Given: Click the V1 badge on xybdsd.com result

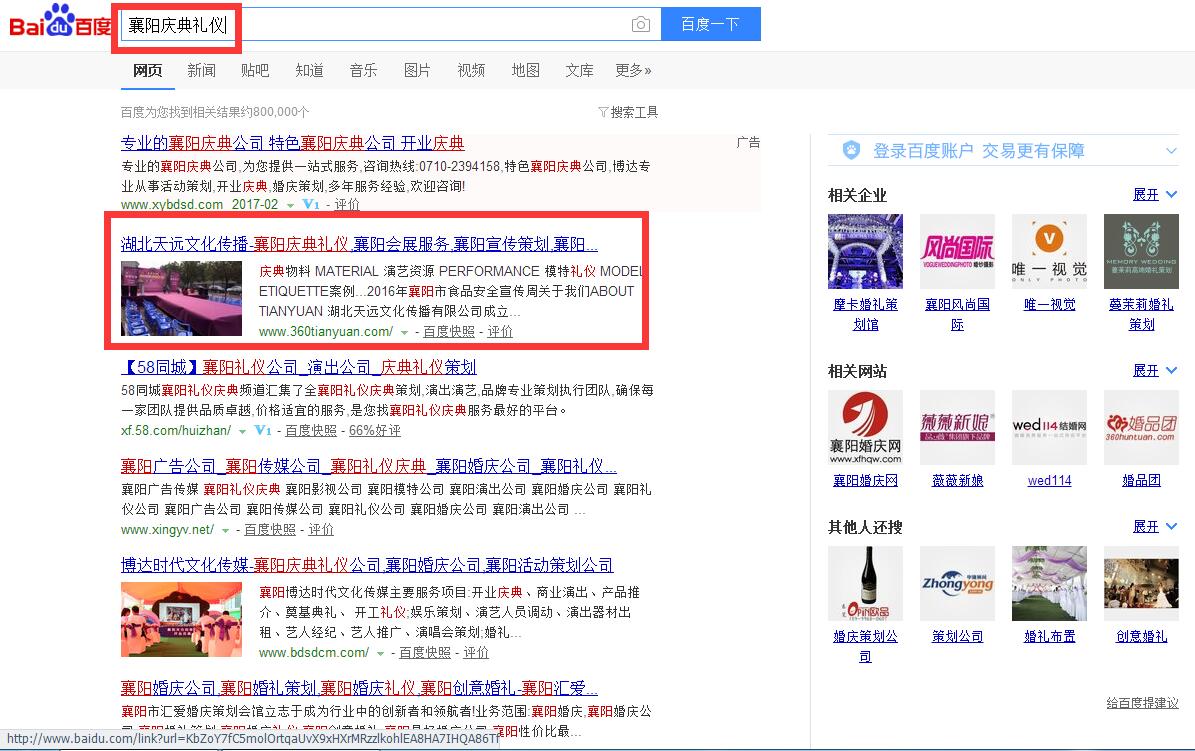Looking at the screenshot, I should point(311,204).
